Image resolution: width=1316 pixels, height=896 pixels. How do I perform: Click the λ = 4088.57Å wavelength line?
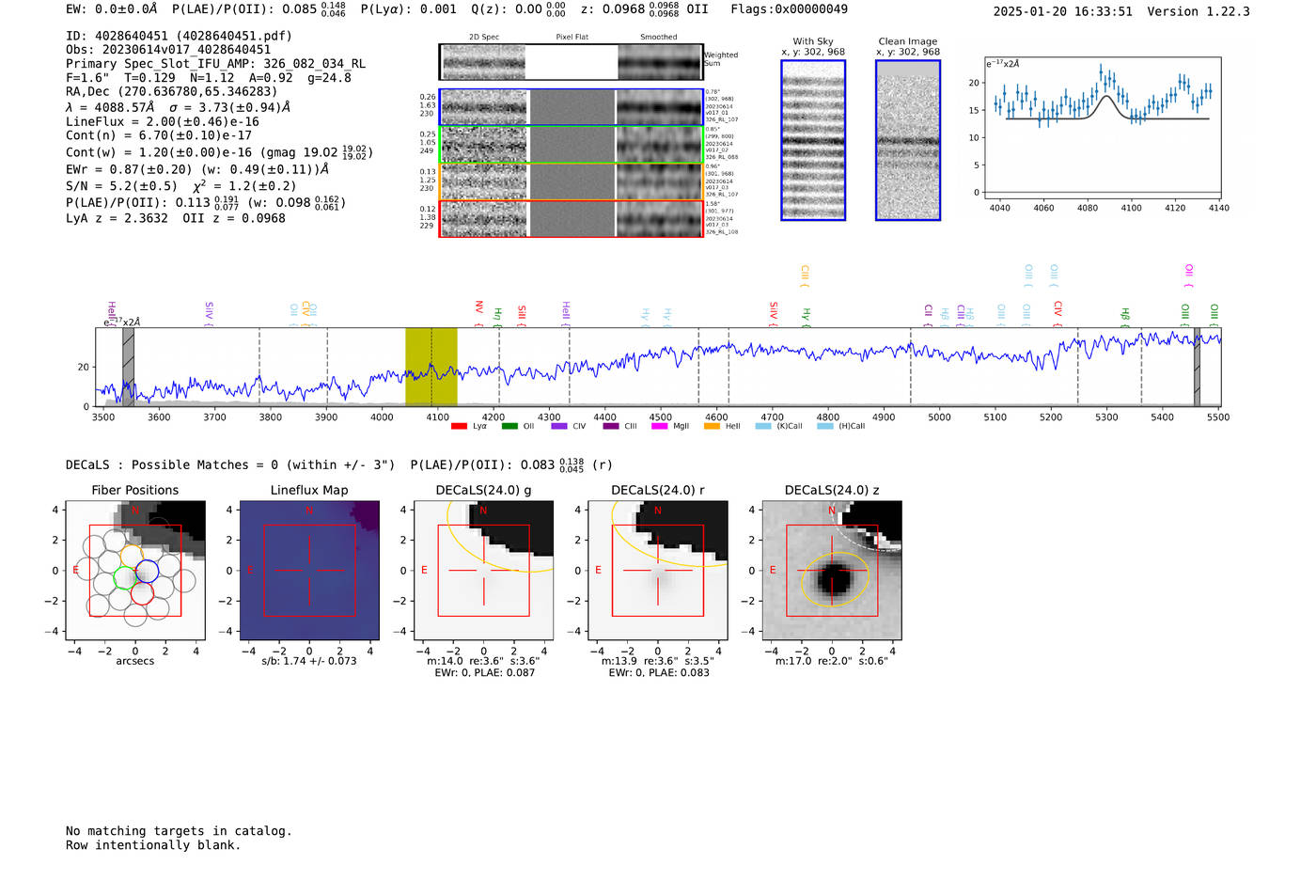click(x=179, y=107)
